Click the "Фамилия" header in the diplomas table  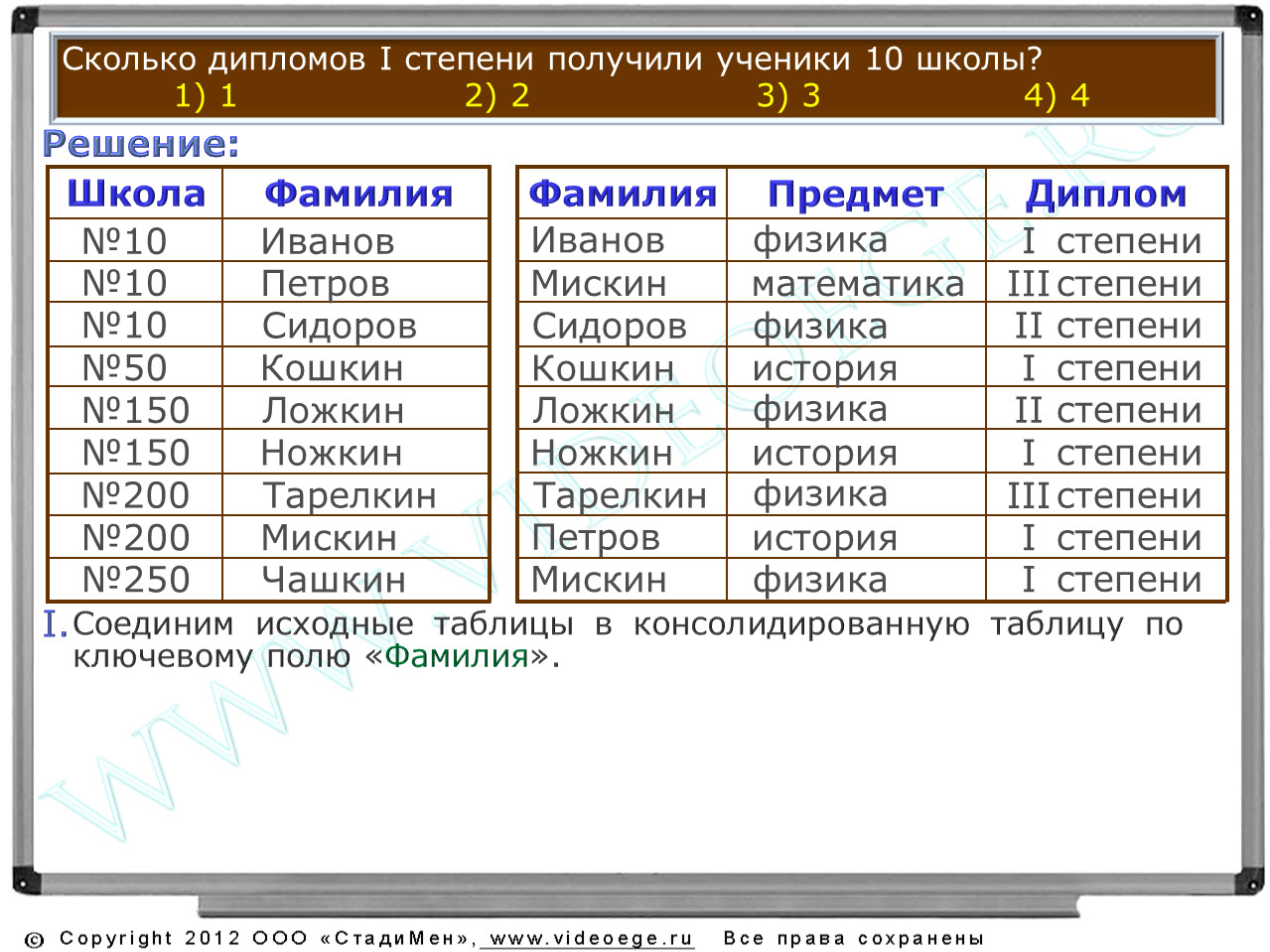pos(623,194)
